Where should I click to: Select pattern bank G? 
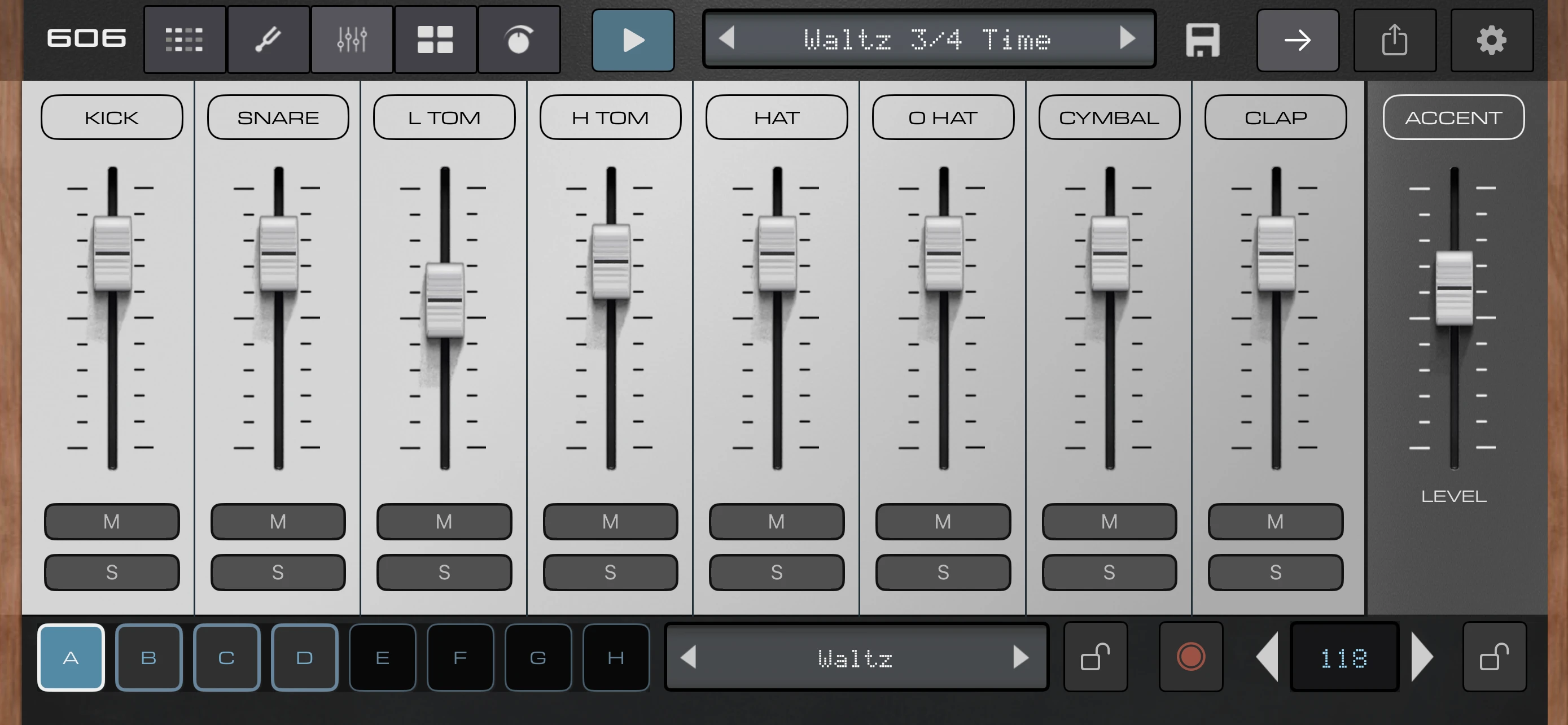click(538, 657)
